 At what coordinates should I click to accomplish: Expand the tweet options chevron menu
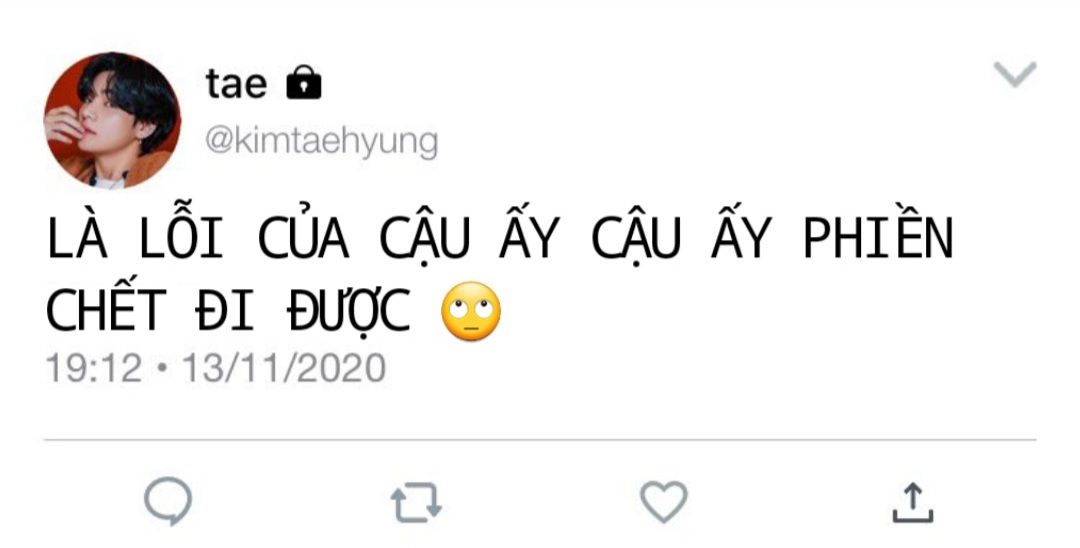click(x=1015, y=74)
